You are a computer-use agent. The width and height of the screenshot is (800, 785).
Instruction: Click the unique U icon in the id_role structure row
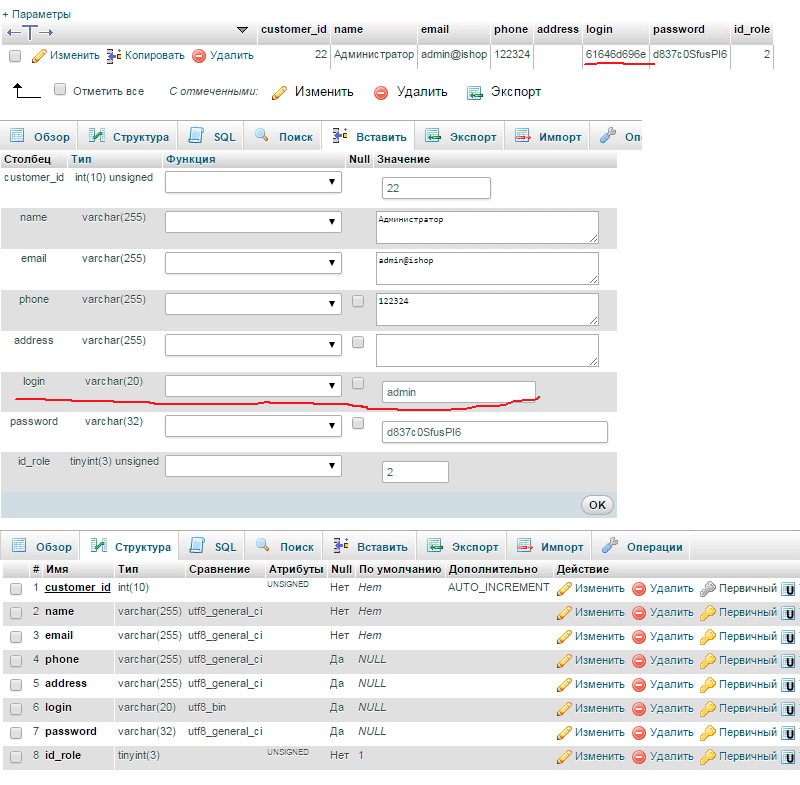click(789, 757)
